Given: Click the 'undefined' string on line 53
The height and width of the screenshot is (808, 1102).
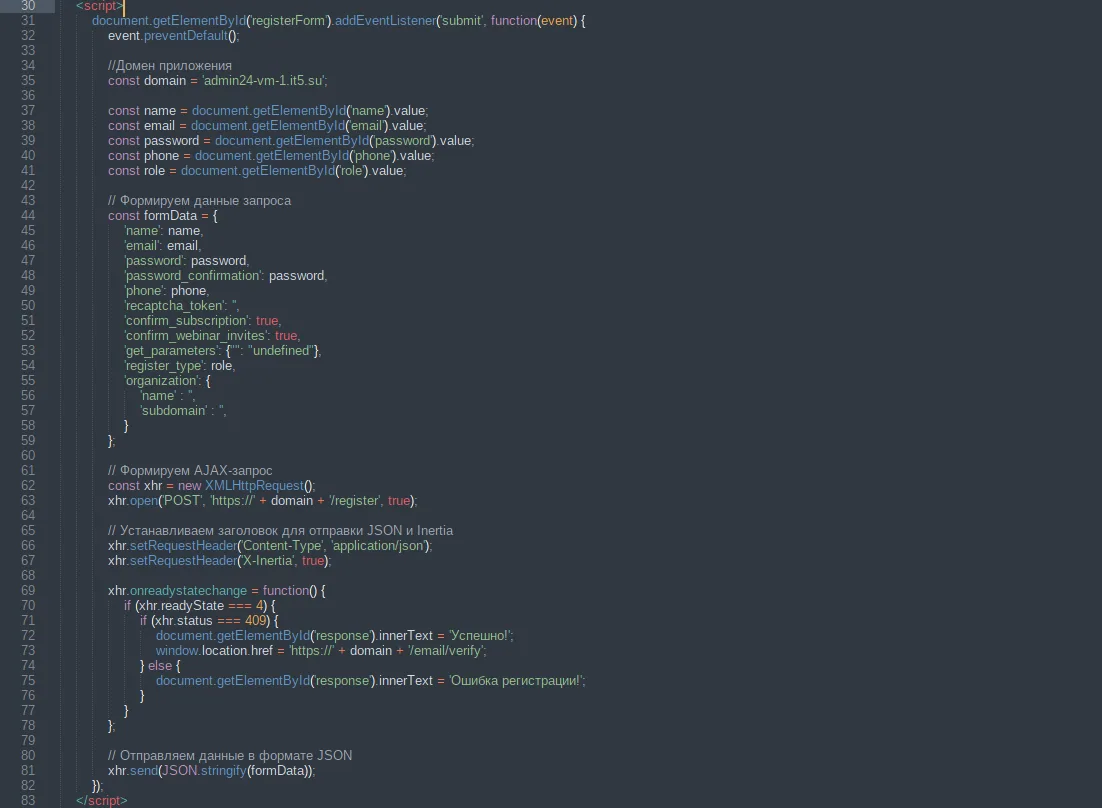Looking at the screenshot, I should pos(281,351).
